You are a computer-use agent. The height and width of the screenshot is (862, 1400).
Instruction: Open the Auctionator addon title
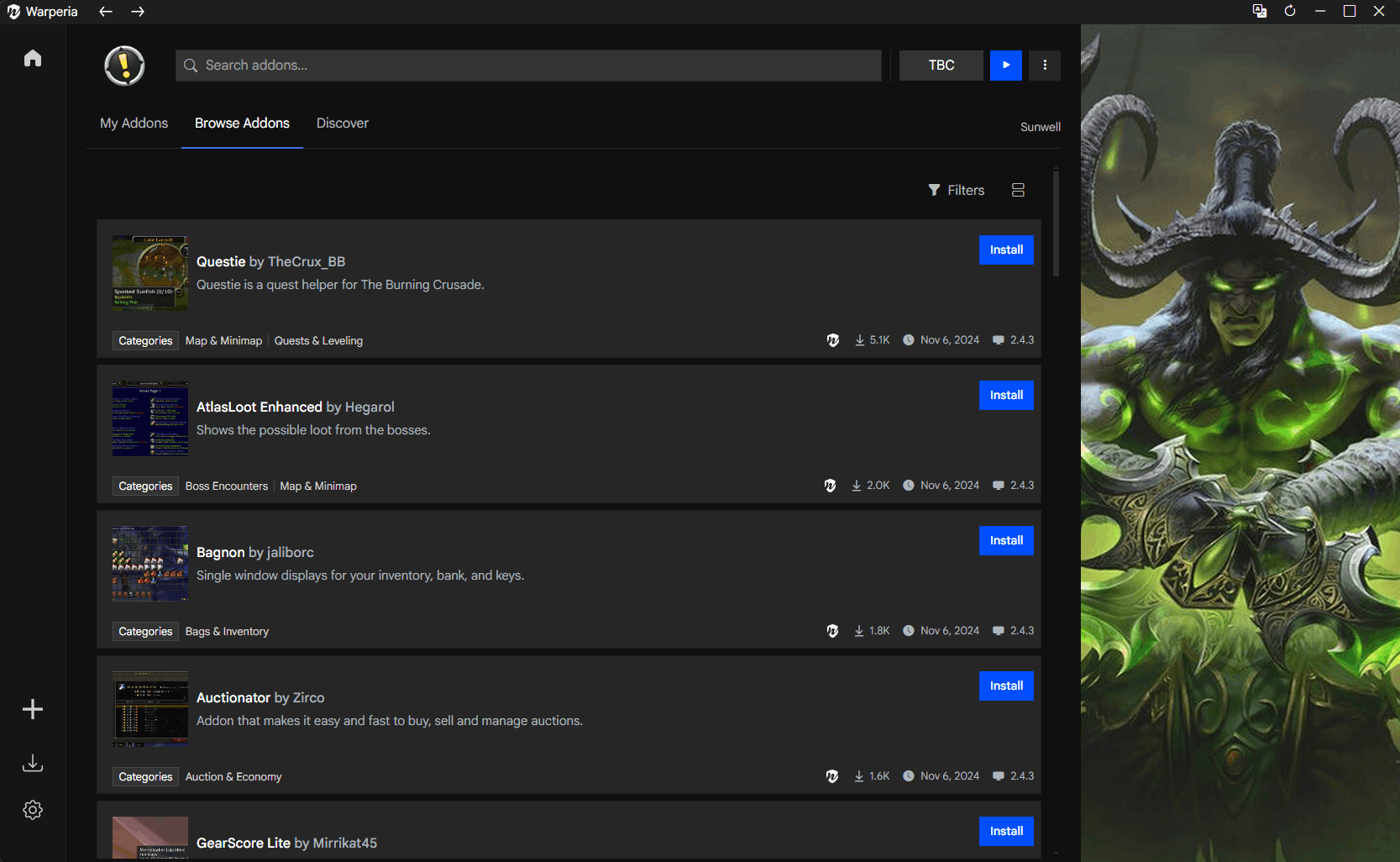tap(233, 698)
